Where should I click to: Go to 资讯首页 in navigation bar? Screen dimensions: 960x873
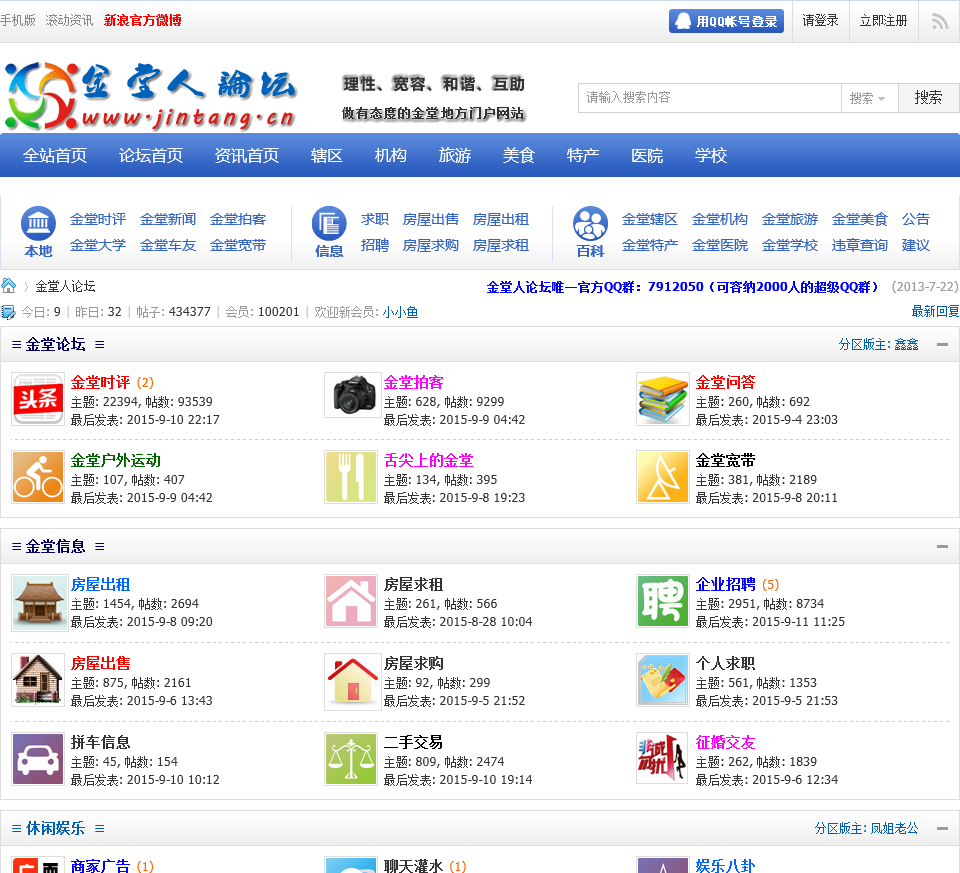point(247,155)
